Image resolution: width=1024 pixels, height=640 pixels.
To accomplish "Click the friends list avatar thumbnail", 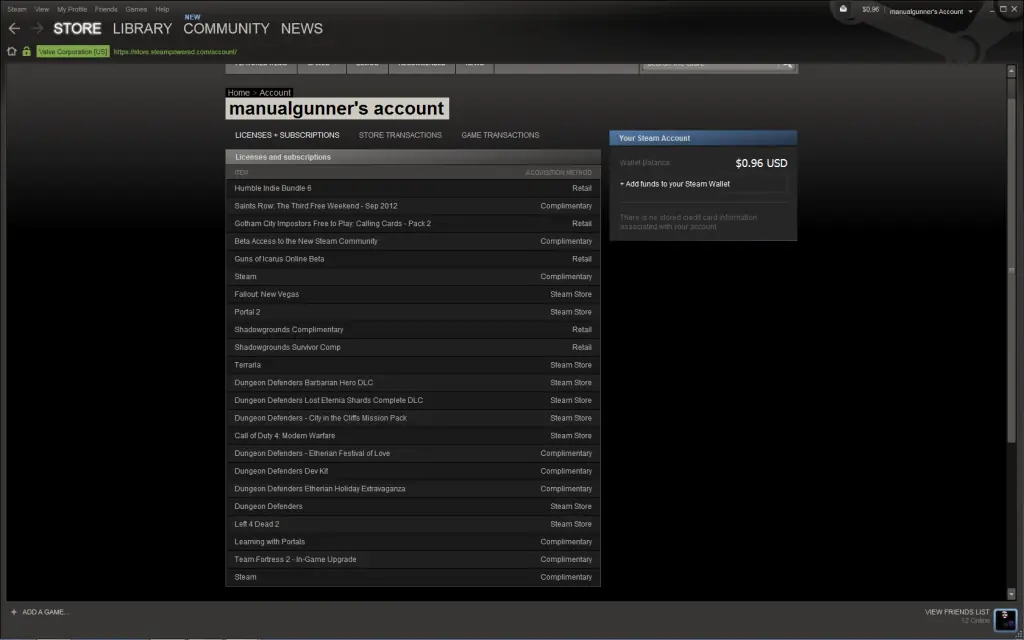I will [x=1005, y=616].
